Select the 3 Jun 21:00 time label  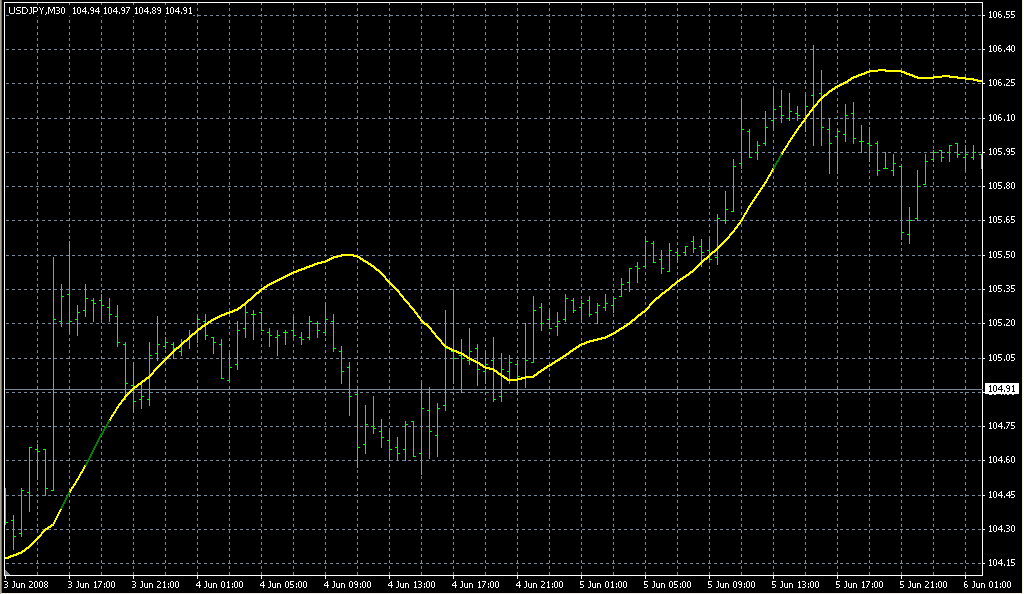[x=157, y=584]
